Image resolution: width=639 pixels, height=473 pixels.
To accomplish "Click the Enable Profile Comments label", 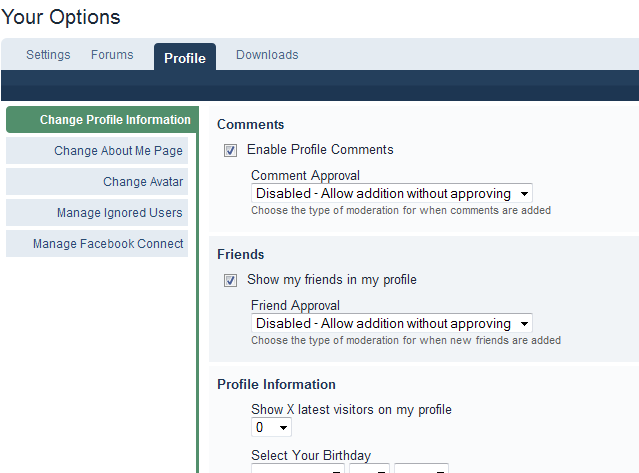I will [320, 150].
